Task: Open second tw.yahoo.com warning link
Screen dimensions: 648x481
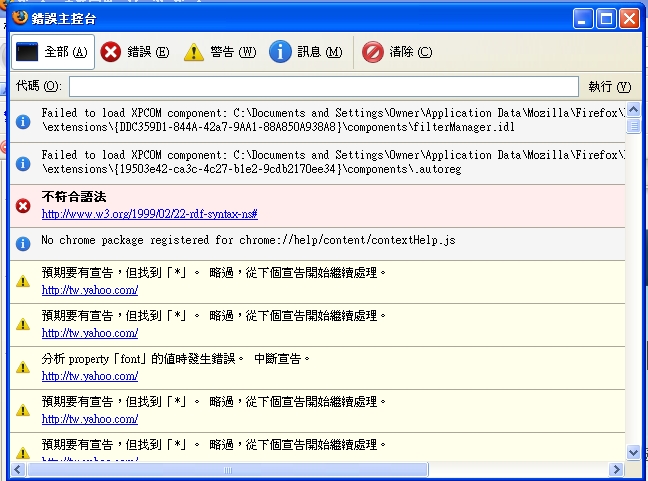Action: click(x=90, y=333)
